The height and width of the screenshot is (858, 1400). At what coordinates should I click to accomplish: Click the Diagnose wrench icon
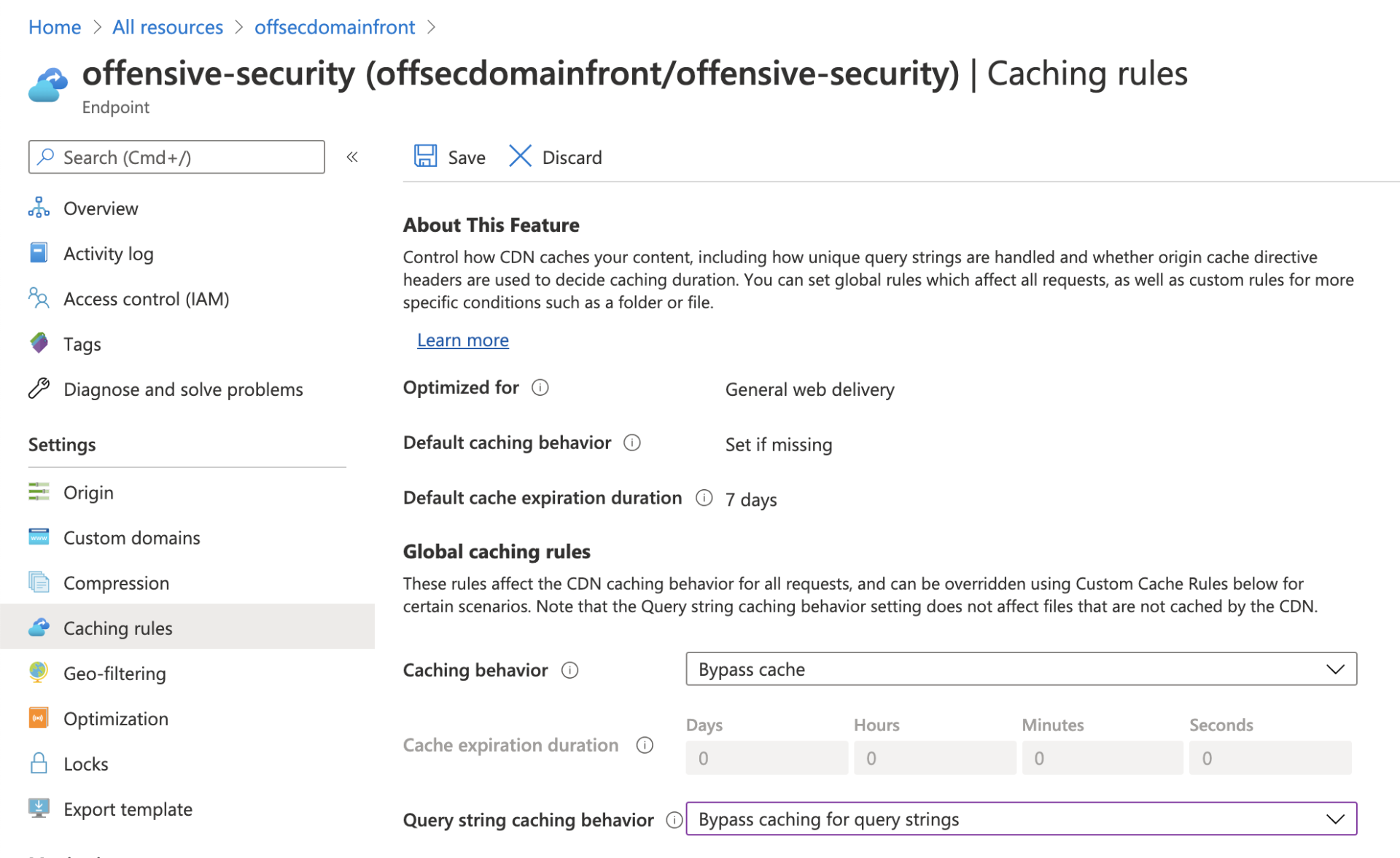tap(39, 389)
